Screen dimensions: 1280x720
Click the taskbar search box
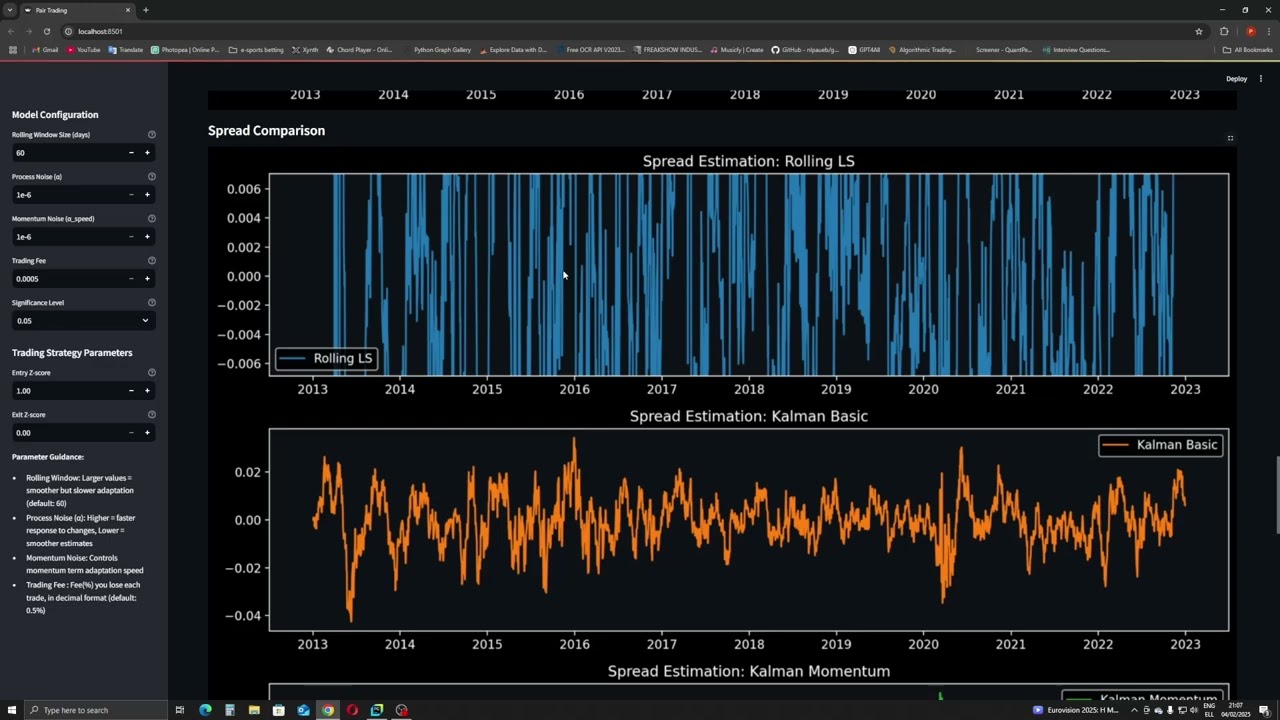click(x=96, y=710)
